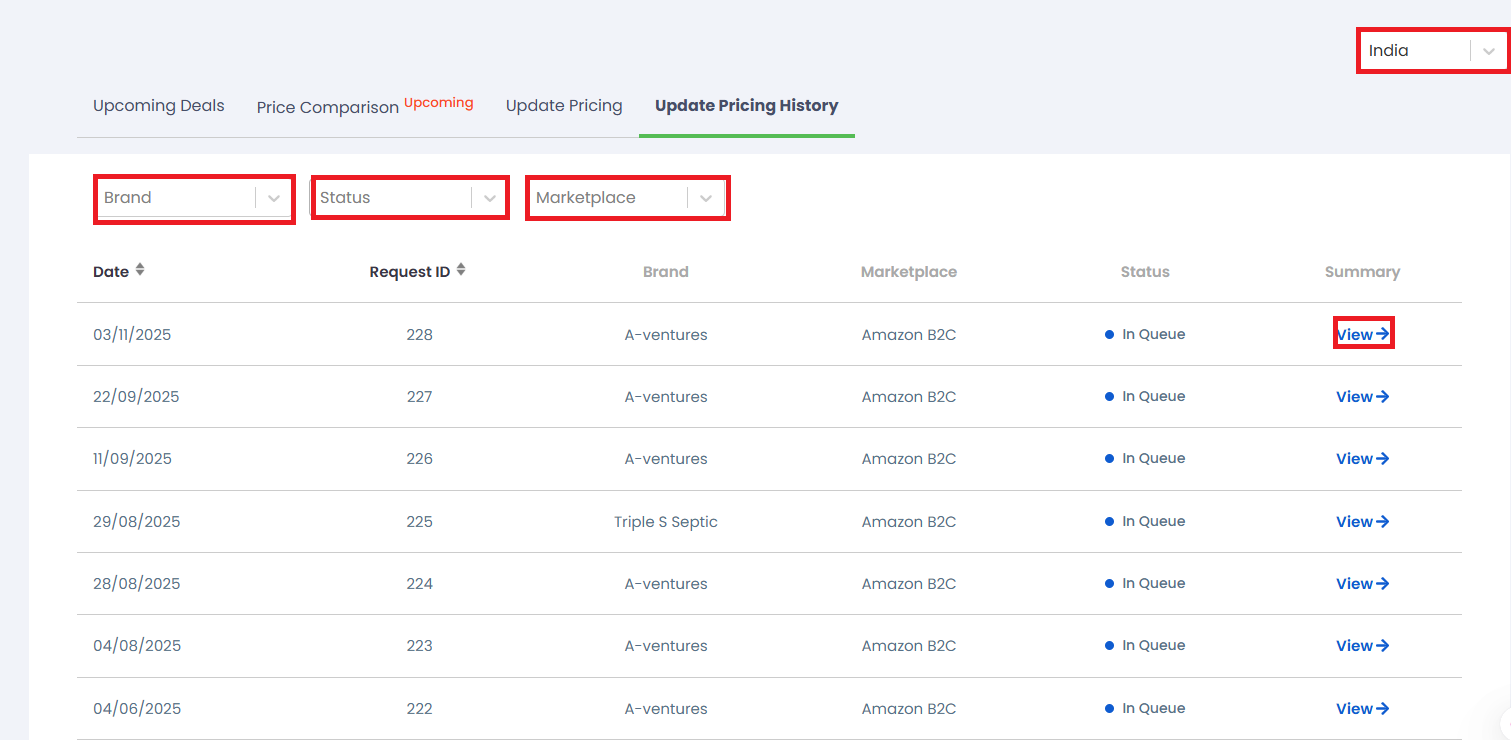
Task: Click the chevron arrow in Brand filter
Action: point(274,198)
